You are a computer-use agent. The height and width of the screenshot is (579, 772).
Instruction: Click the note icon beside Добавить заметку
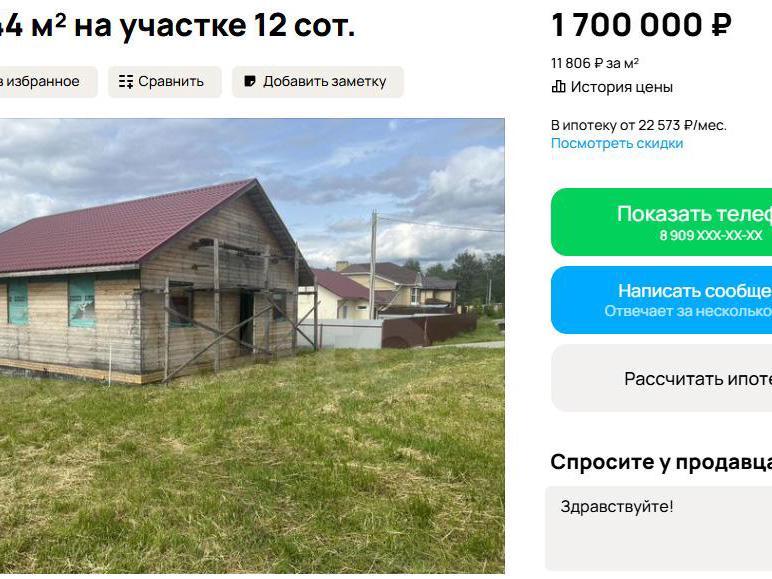click(x=250, y=81)
